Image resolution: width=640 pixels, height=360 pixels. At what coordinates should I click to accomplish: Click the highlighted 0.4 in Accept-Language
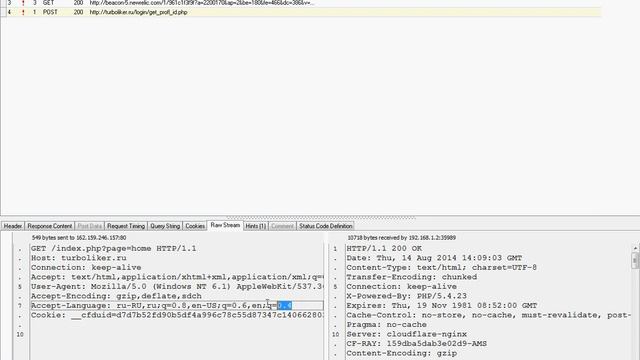[x=284, y=305]
